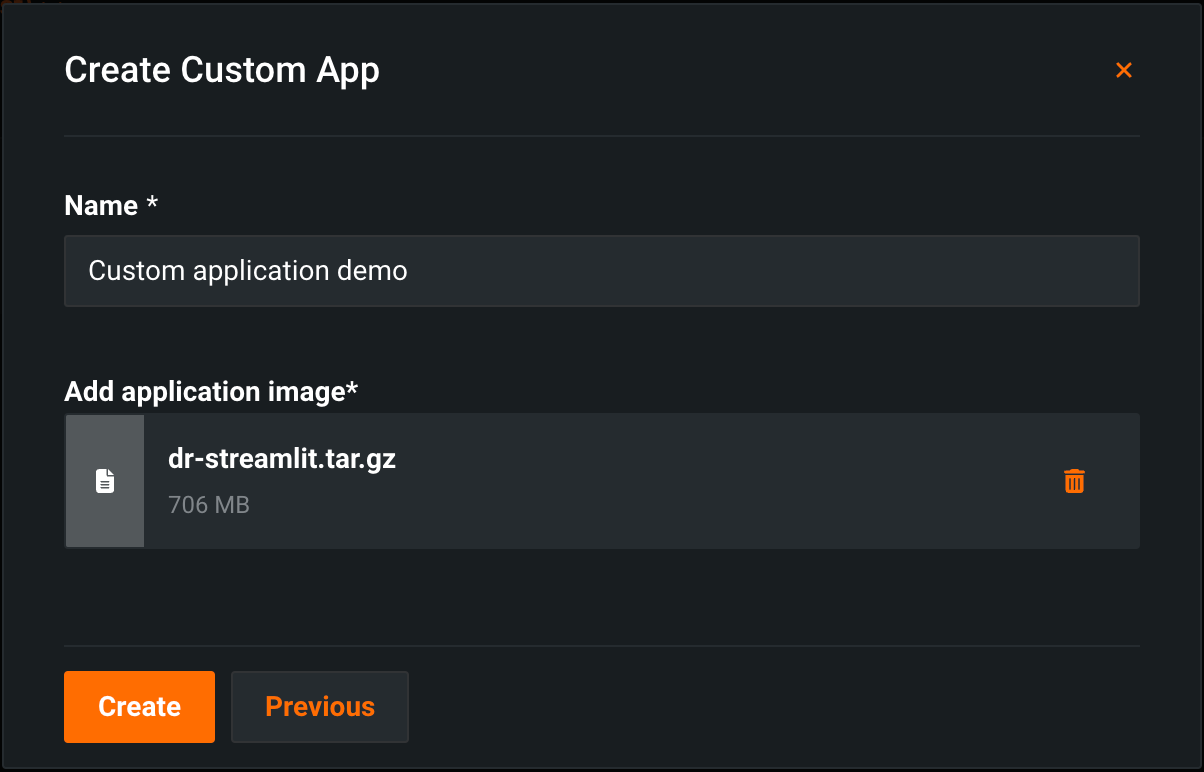Click the Add application image label
The width and height of the screenshot is (1204, 772).
coord(204,392)
